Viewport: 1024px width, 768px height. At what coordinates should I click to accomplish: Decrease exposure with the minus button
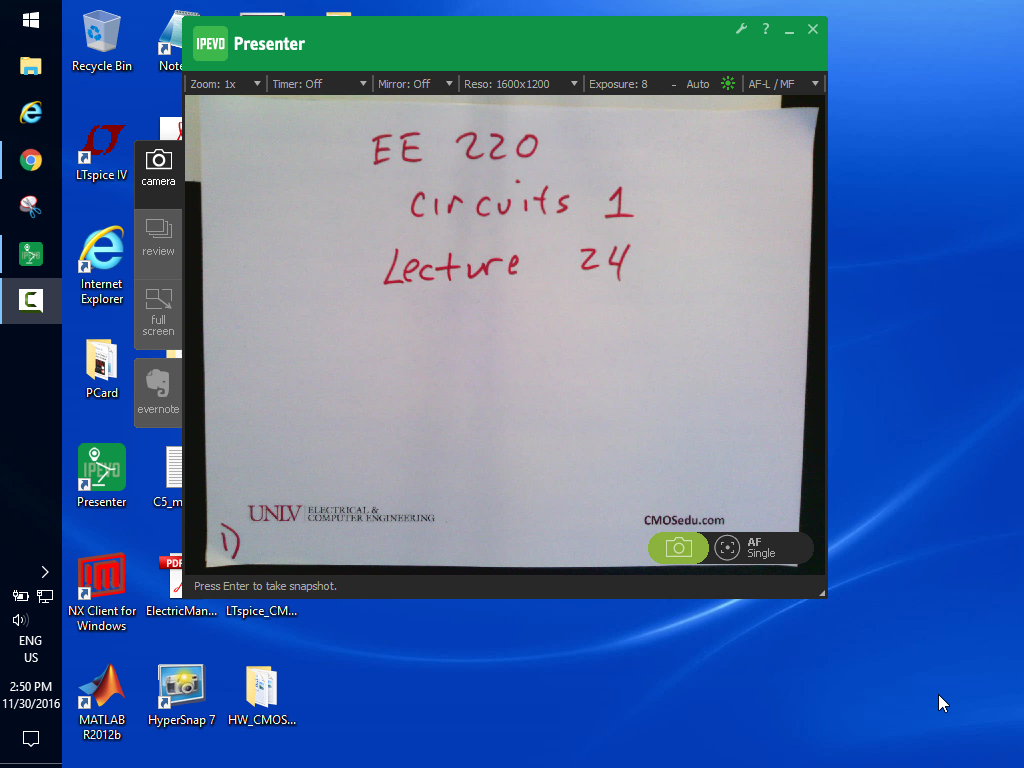coord(673,84)
